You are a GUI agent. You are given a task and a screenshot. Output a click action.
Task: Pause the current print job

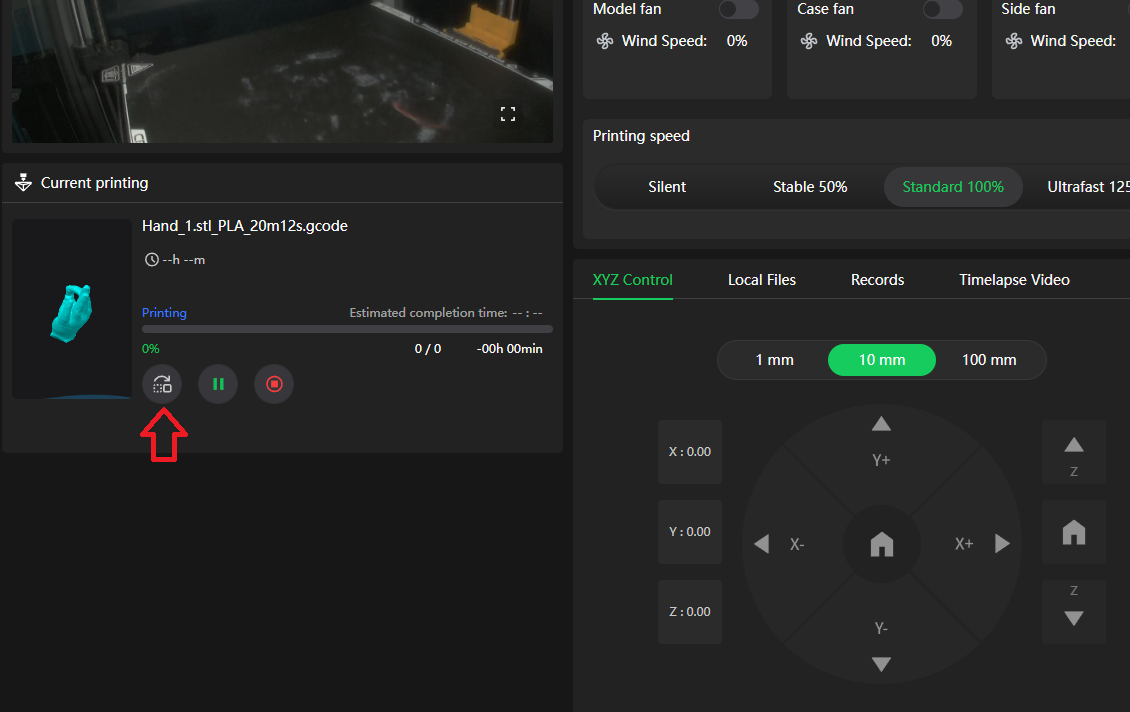coord(218,384)
